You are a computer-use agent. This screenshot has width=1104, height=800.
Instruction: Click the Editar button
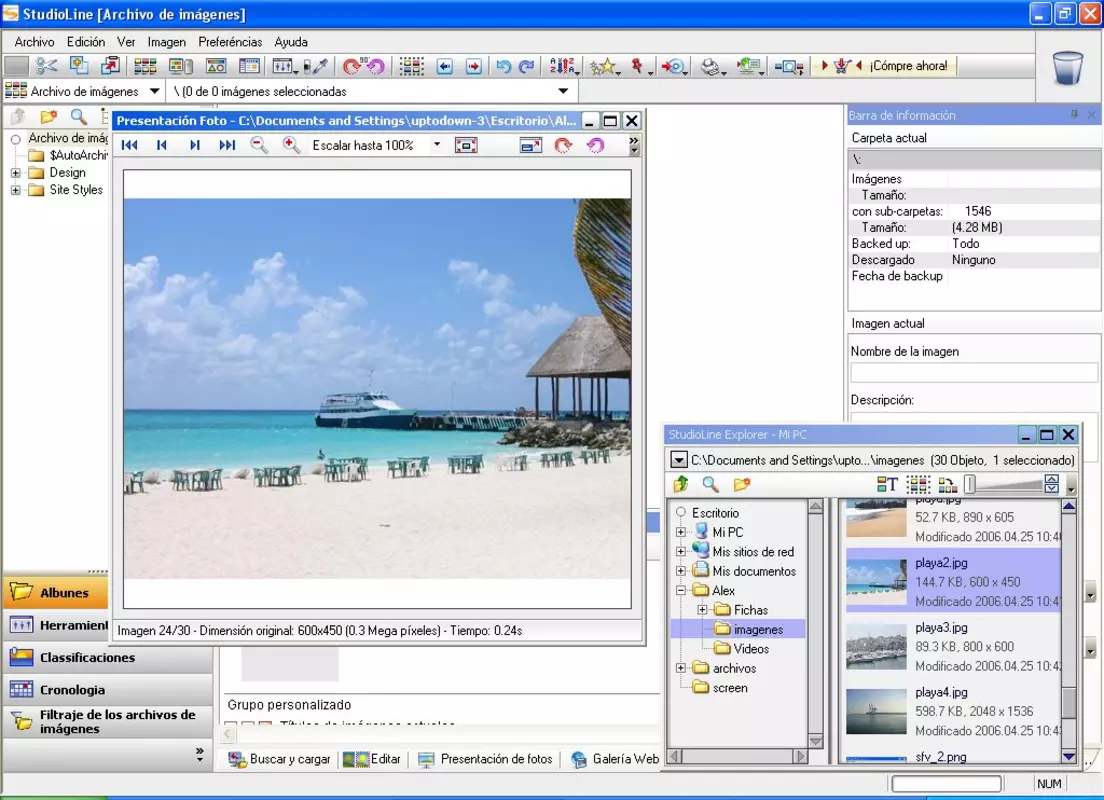pyautogui.click(x=372, y=759)
